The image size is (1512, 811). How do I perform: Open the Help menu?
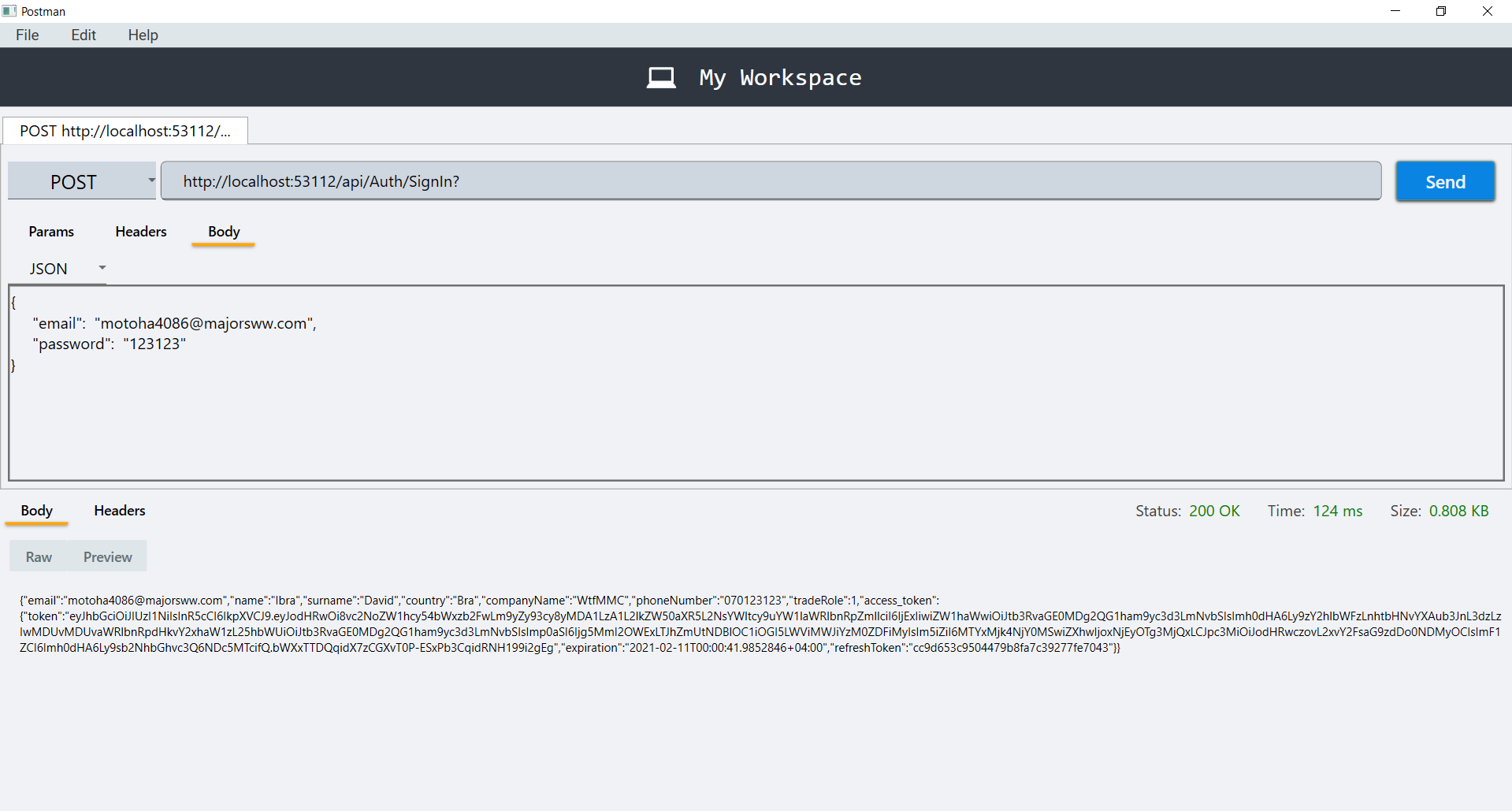tap(142, 35)
